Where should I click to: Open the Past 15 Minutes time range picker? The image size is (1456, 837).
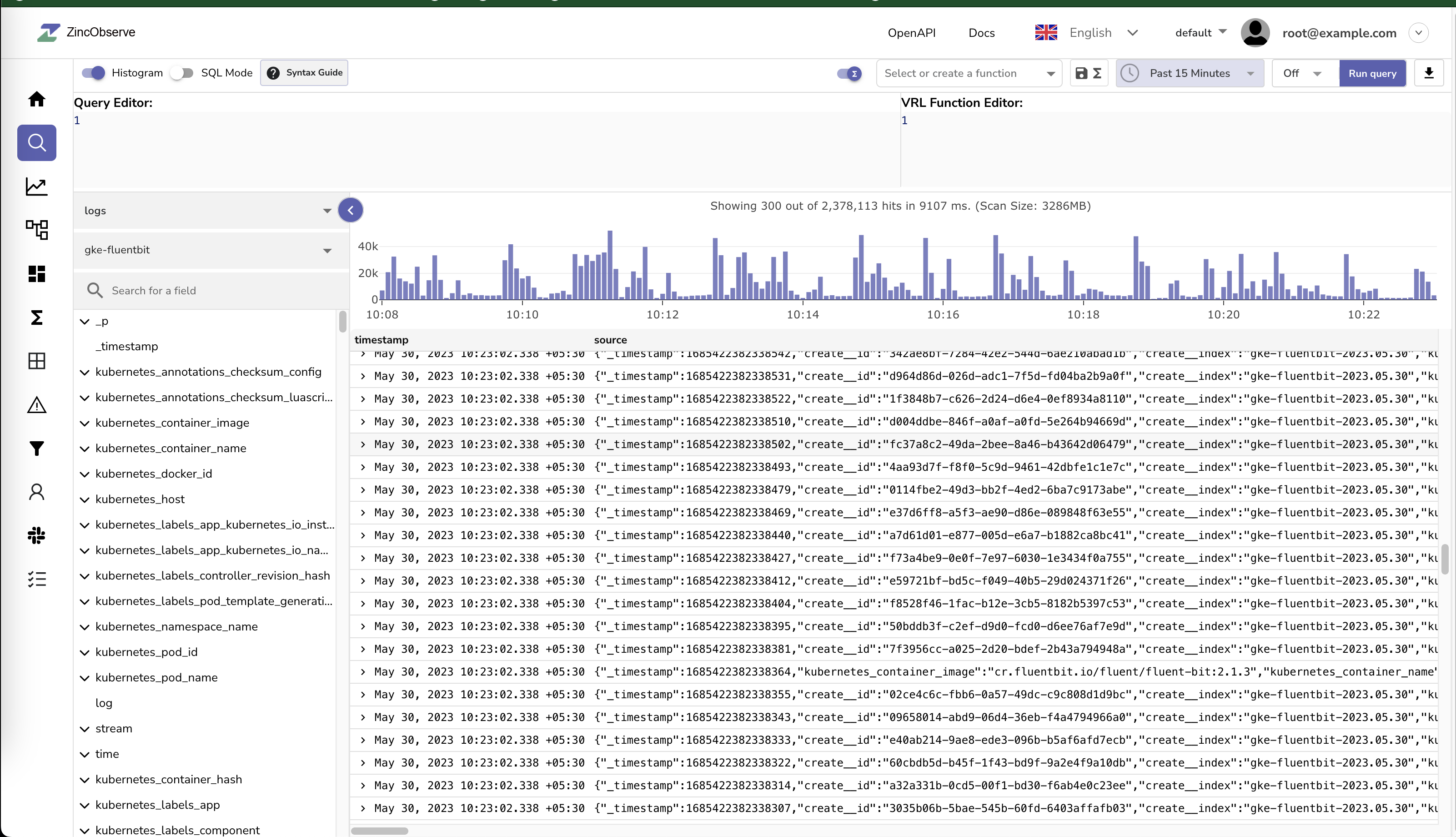1189,73
